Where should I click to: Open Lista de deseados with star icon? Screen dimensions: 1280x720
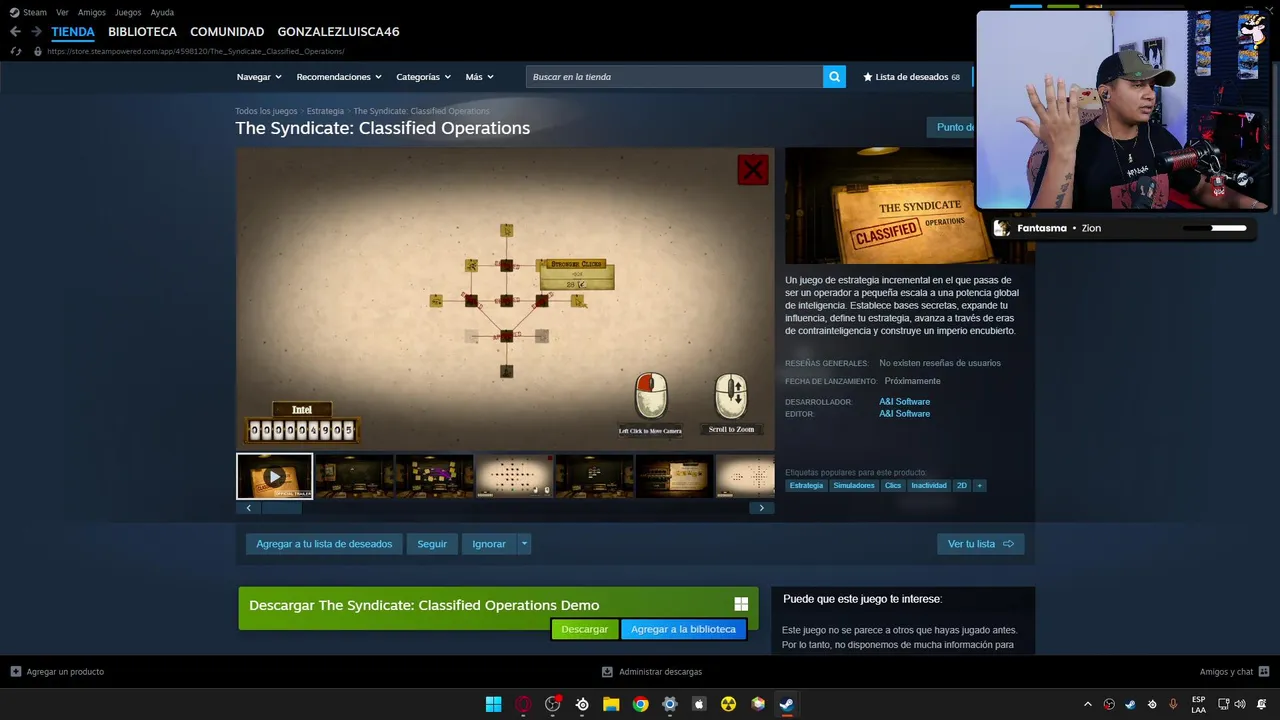(x=911, y=77)
